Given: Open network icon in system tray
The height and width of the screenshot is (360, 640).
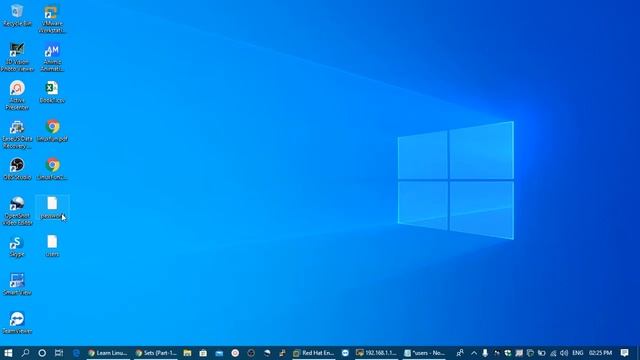Looking at the screenshot, I should [x=553, y=353].
